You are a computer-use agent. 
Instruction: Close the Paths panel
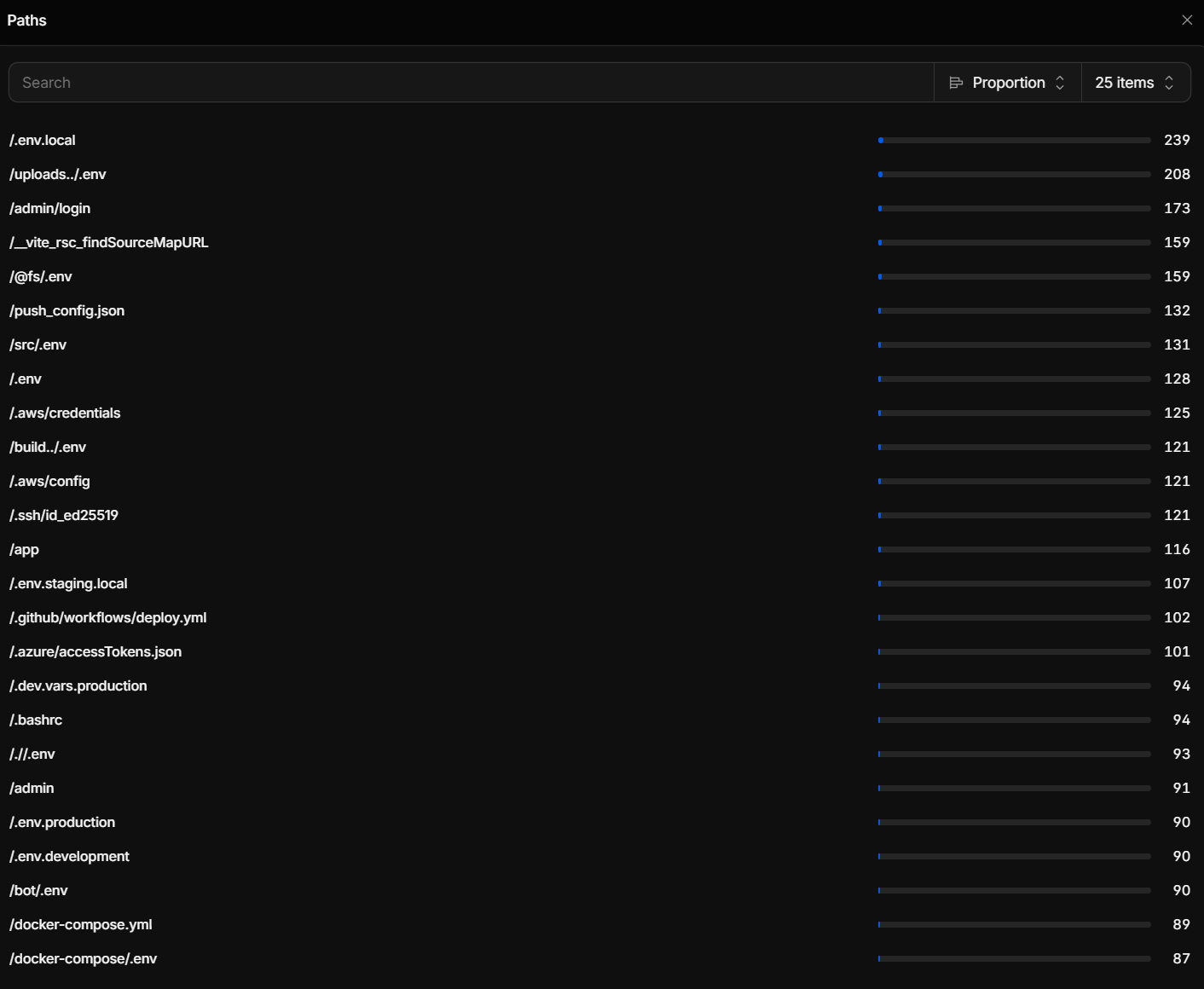pyautogui.click(x=1187, y=20)
